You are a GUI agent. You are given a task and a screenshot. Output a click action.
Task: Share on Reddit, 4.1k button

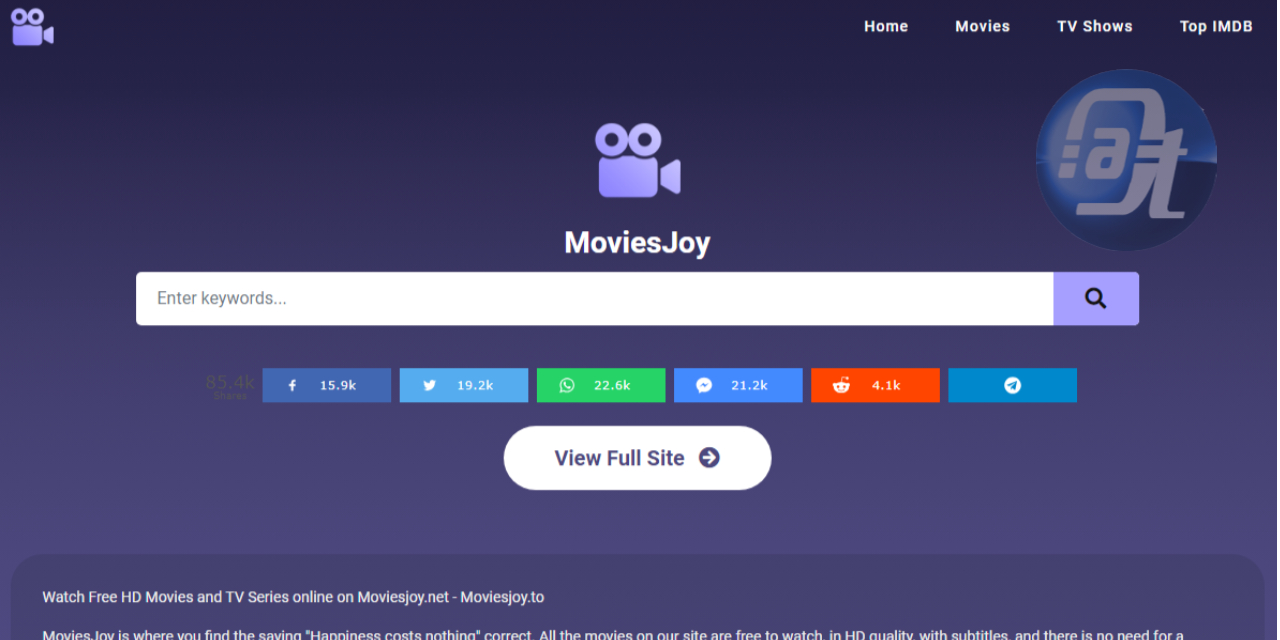(x=875, y=385)
